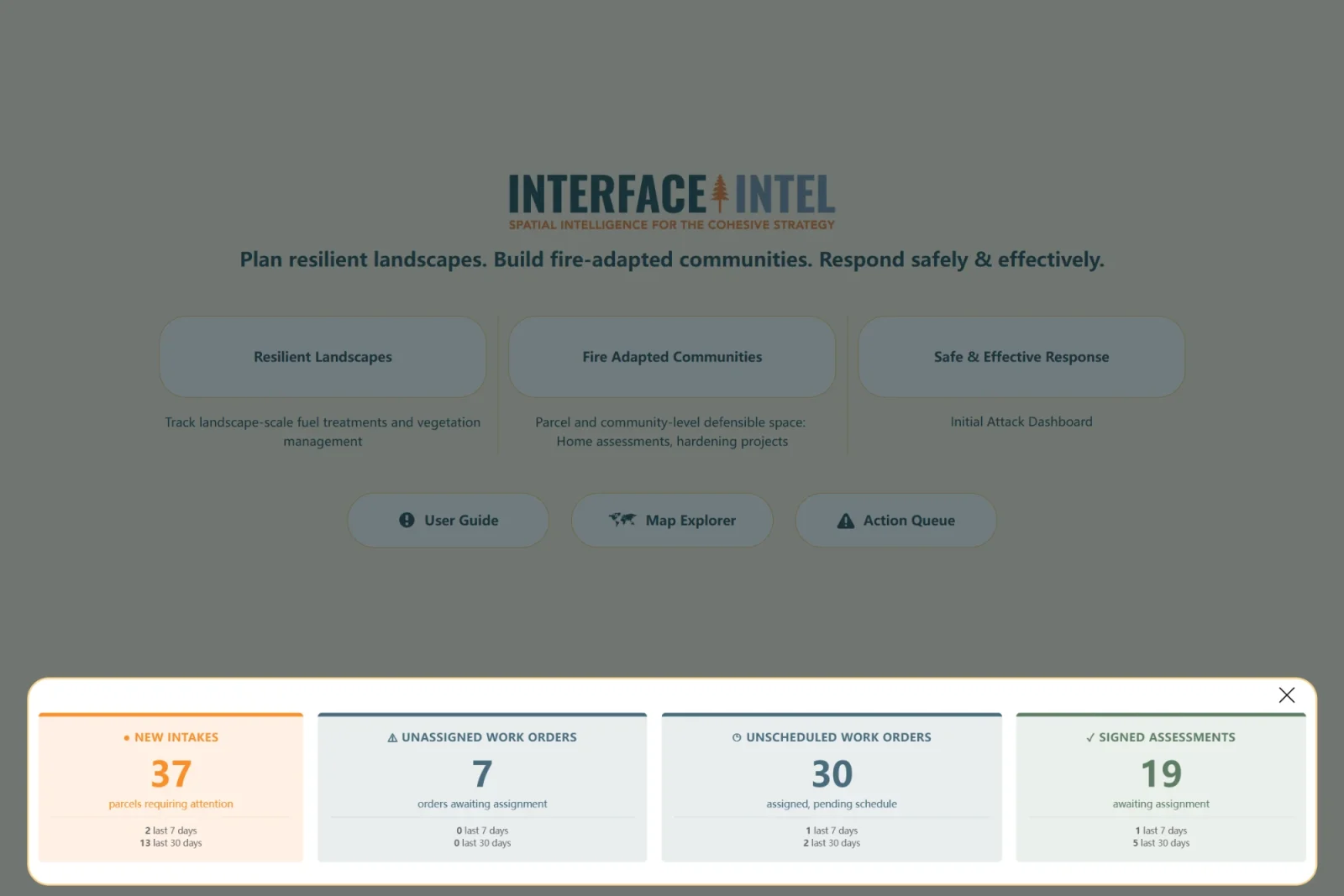The width and height of the screenshot is (1344, 896).
Task: Click 'Spatial Intelligence for the Cohesive Strategy' tagline
Action: coord(672,225)
